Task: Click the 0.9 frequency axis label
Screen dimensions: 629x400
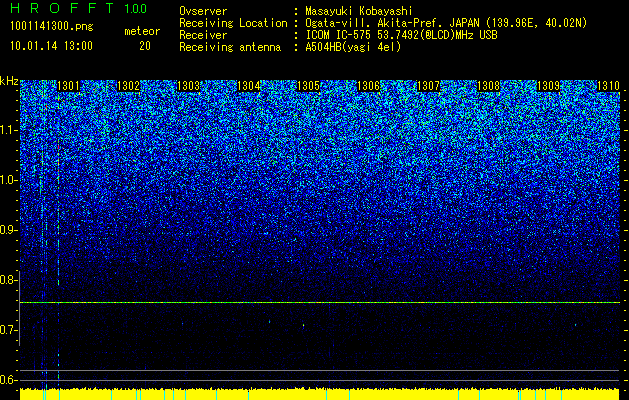Action: pos(9,230)
